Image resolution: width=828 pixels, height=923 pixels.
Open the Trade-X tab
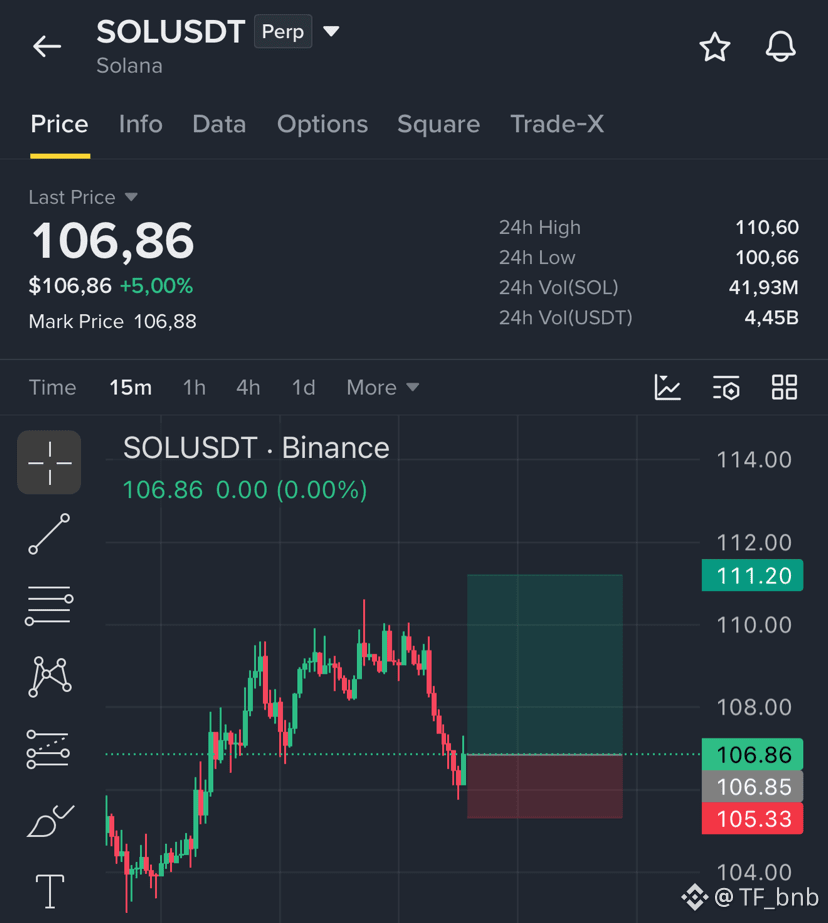(557, 124)
